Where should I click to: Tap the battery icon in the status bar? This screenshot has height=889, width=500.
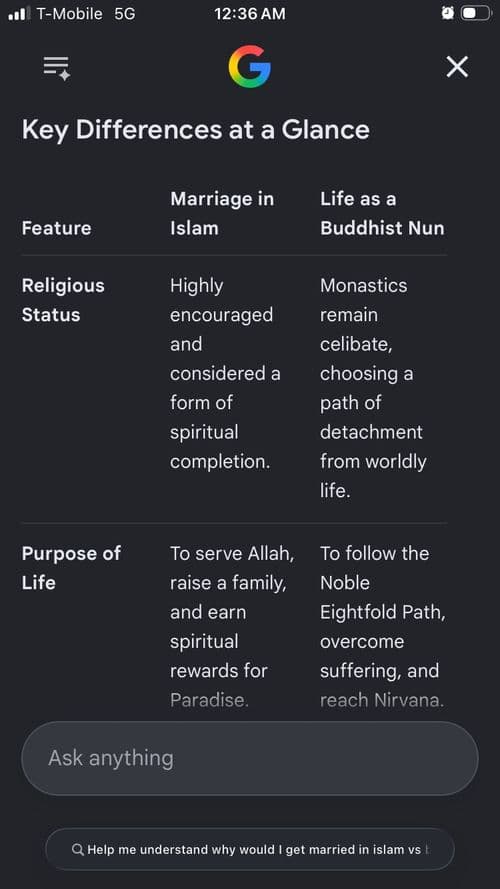pos(476,13)
